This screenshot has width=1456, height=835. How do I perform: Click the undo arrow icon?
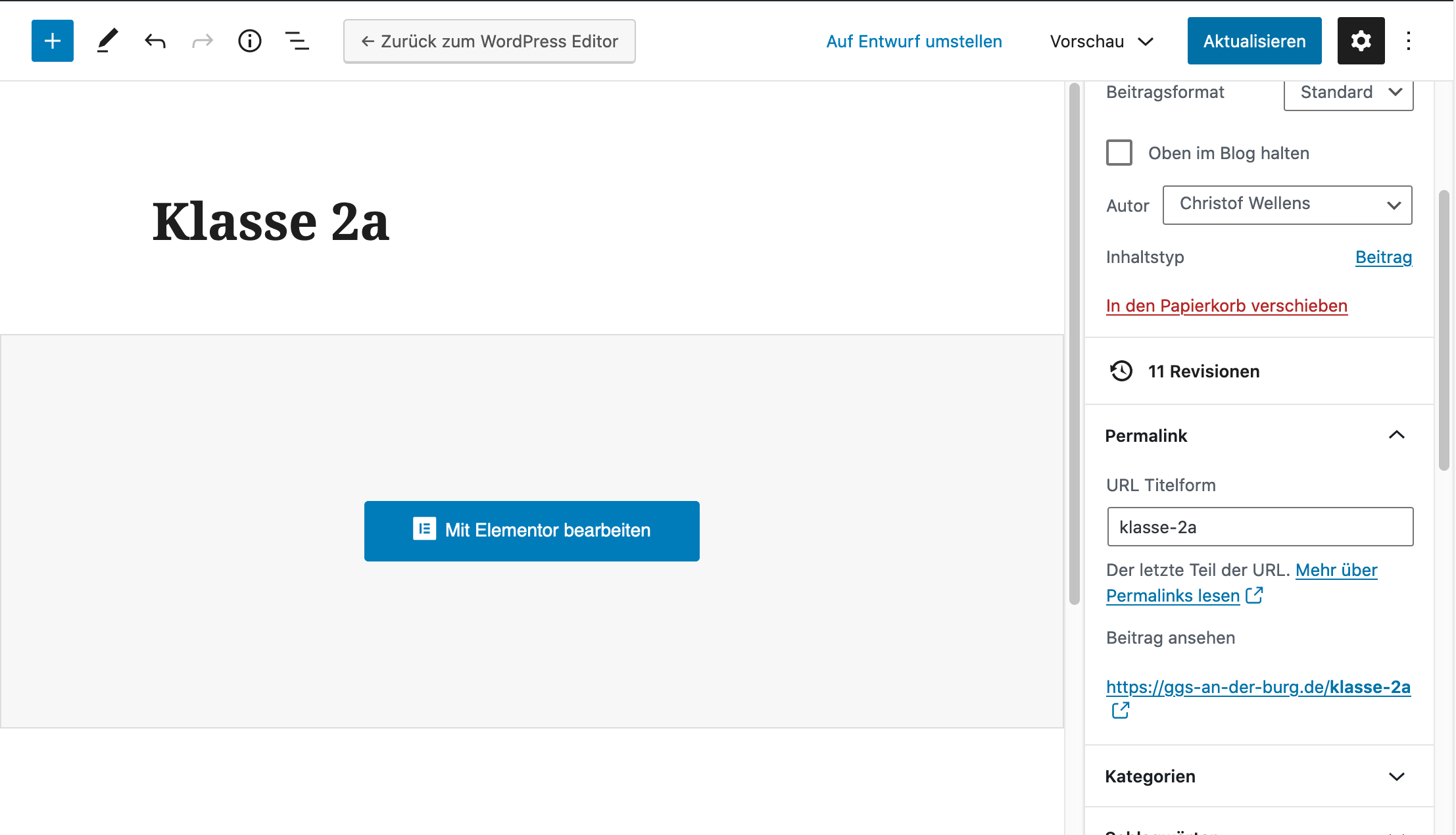[155, 41]
